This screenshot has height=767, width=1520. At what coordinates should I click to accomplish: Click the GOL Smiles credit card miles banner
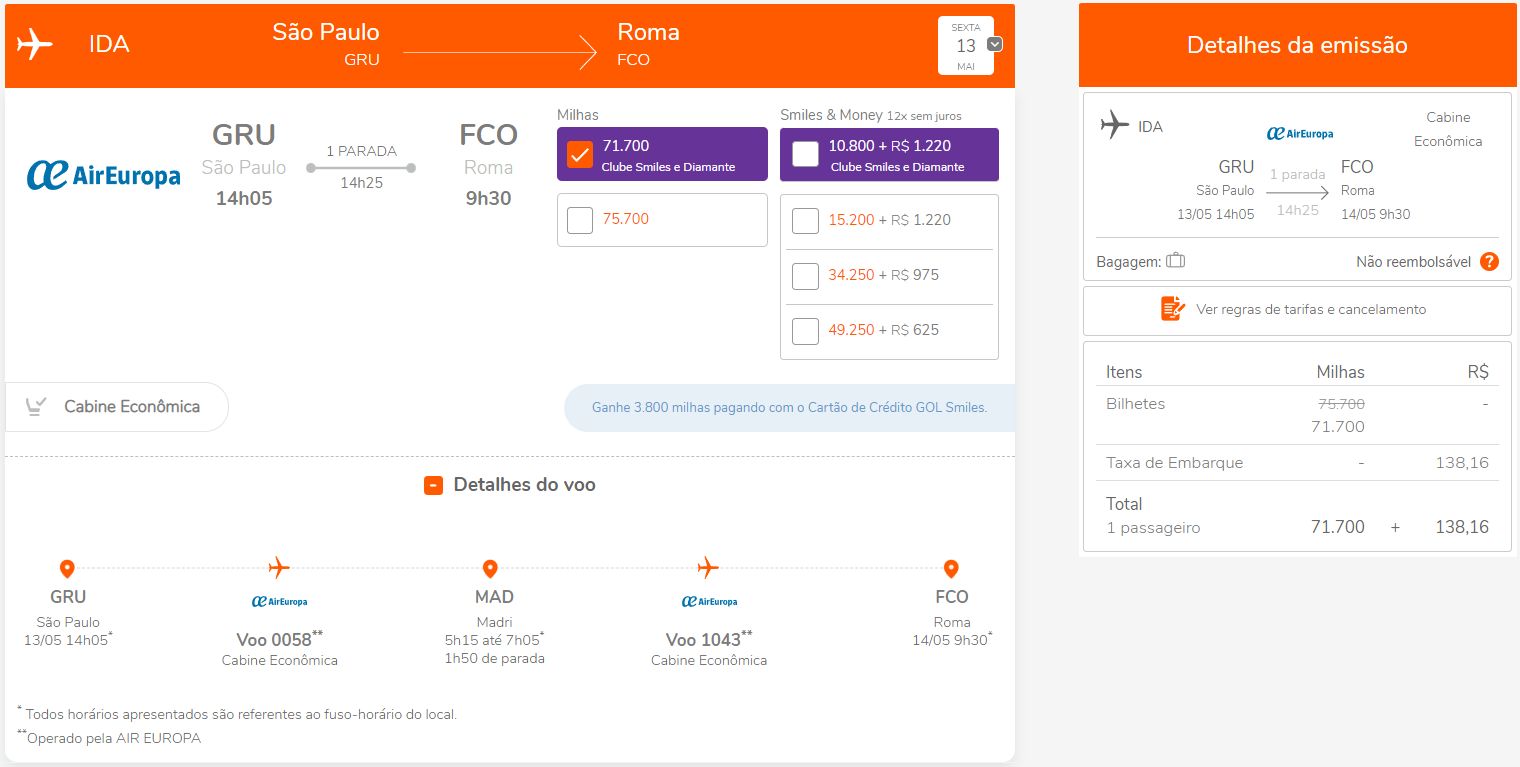click(x=790, y=408)
